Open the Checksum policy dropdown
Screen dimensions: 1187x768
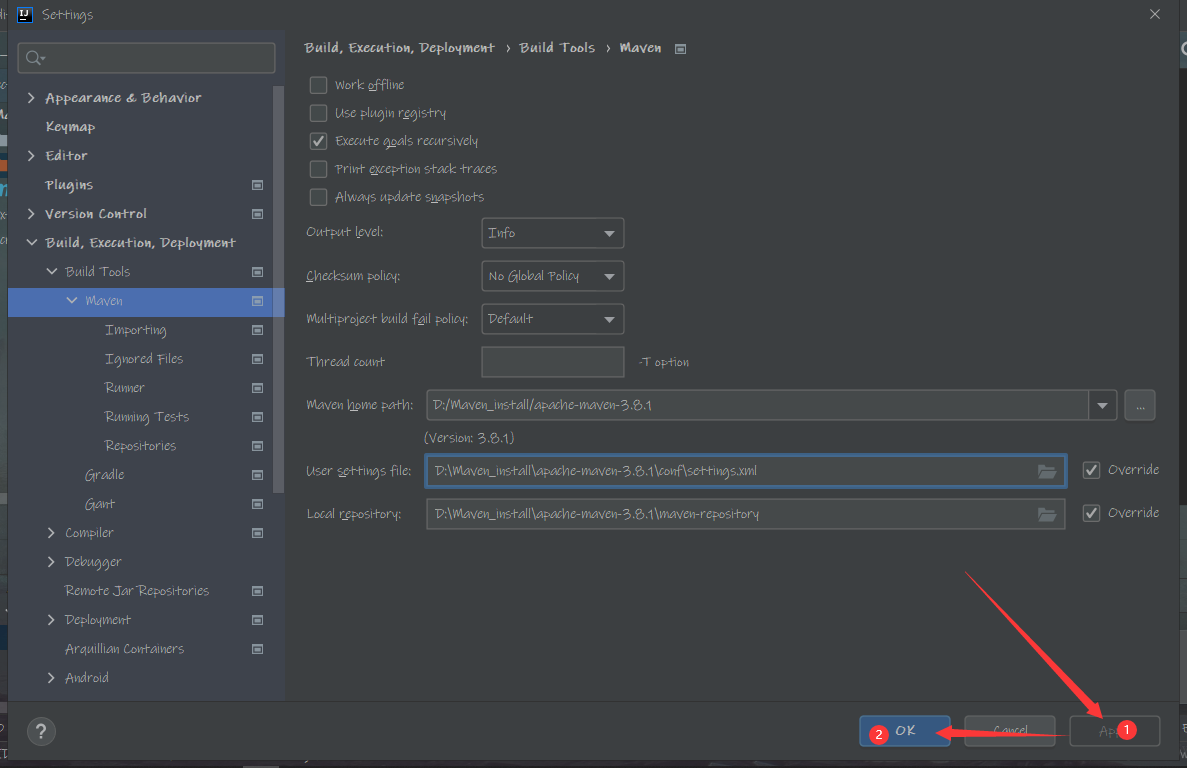tap(553, 276)
